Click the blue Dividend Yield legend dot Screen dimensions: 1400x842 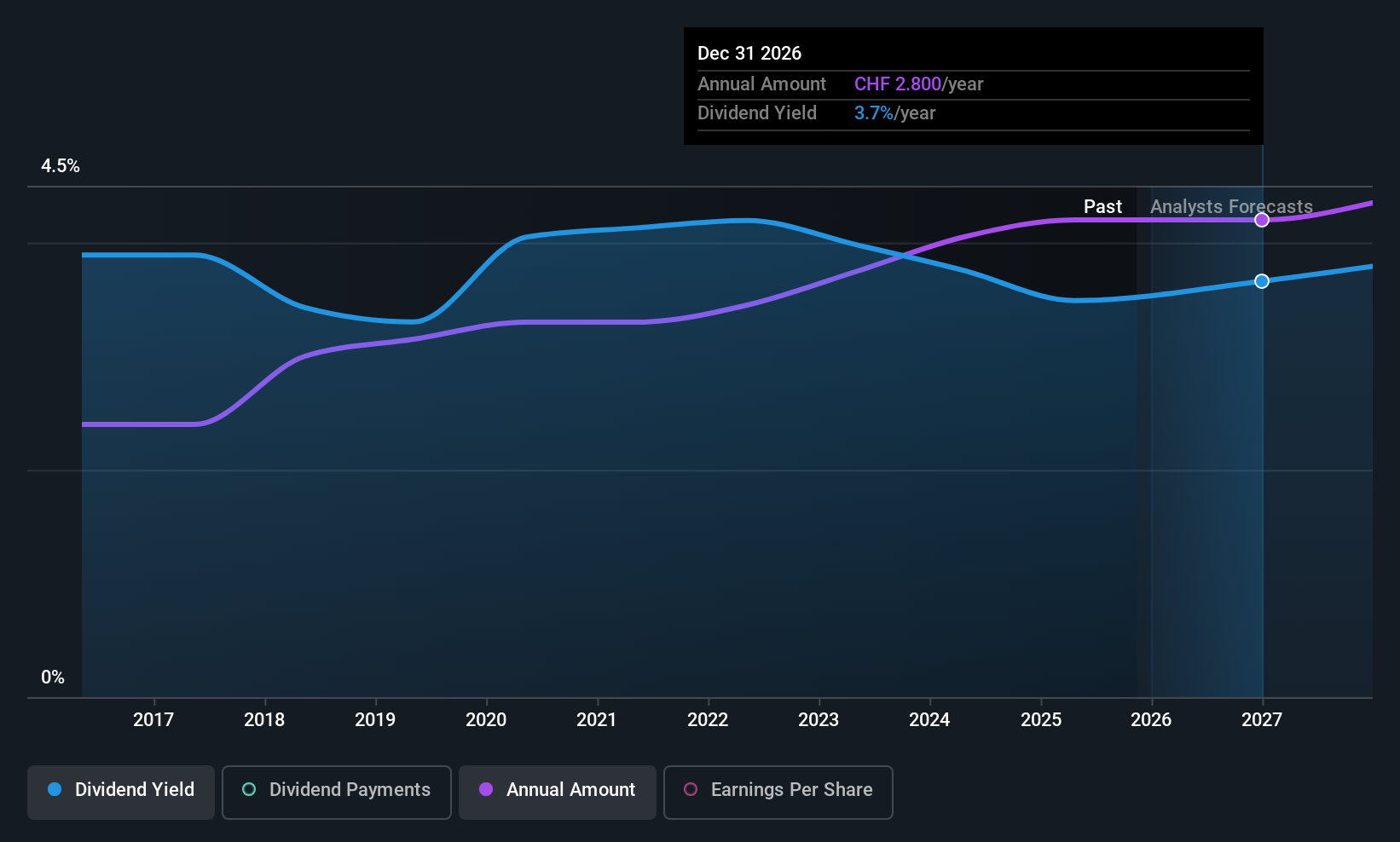(x=54, y=790)
